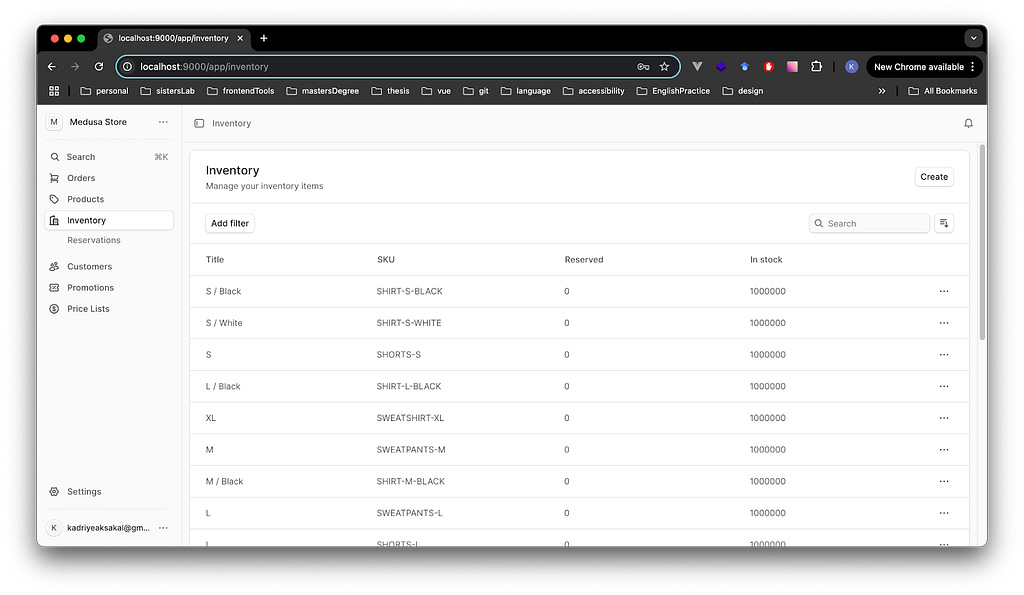This screenshot has height=595, width=1024.
Task: Open Chrome profile avatar K
Action: pos(851,67)
